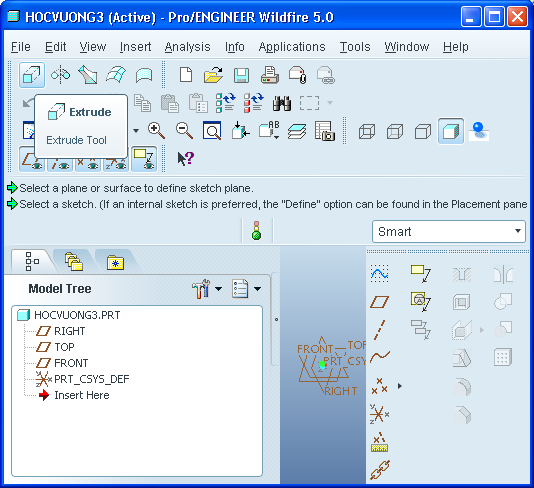Viewport: 534px width, 488px height.
Task: Select the Model Tree tab
Action: coord(32,262)
